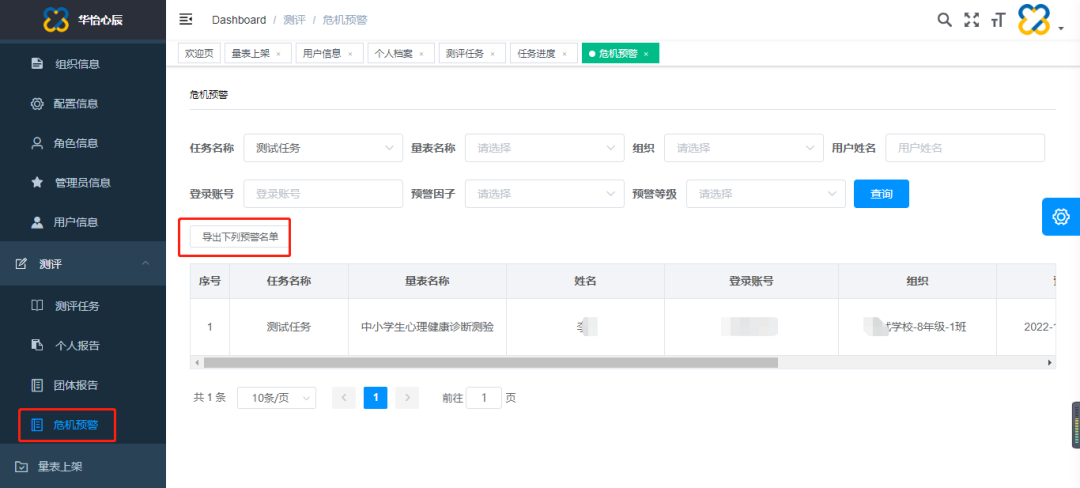This screenshot has width=1080, height=488.
Task: Click the 个人报告 document icon
Action: point(37,345)
